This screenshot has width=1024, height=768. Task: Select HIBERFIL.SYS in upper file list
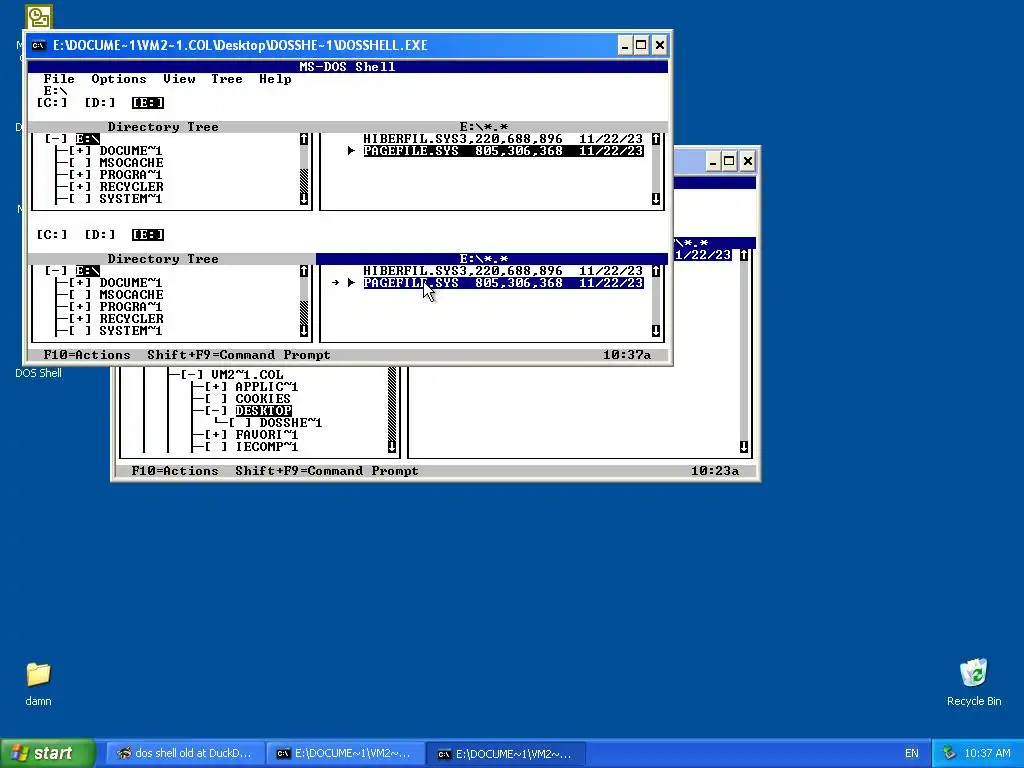click(x=503, y=139)
